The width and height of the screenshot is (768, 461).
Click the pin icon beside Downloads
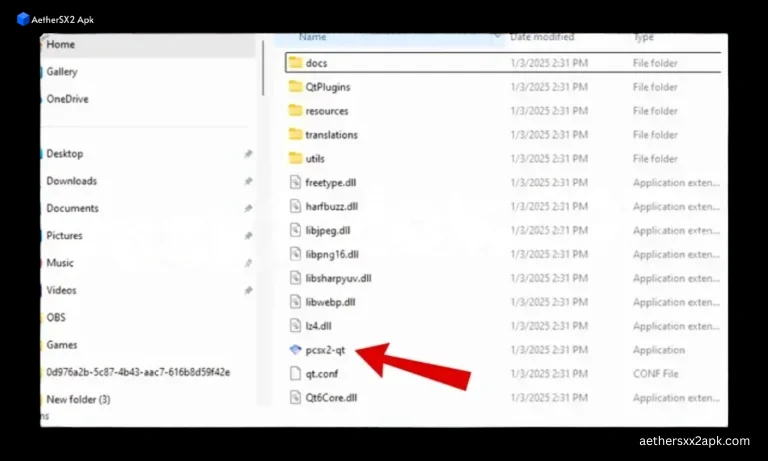click(248, 181)
